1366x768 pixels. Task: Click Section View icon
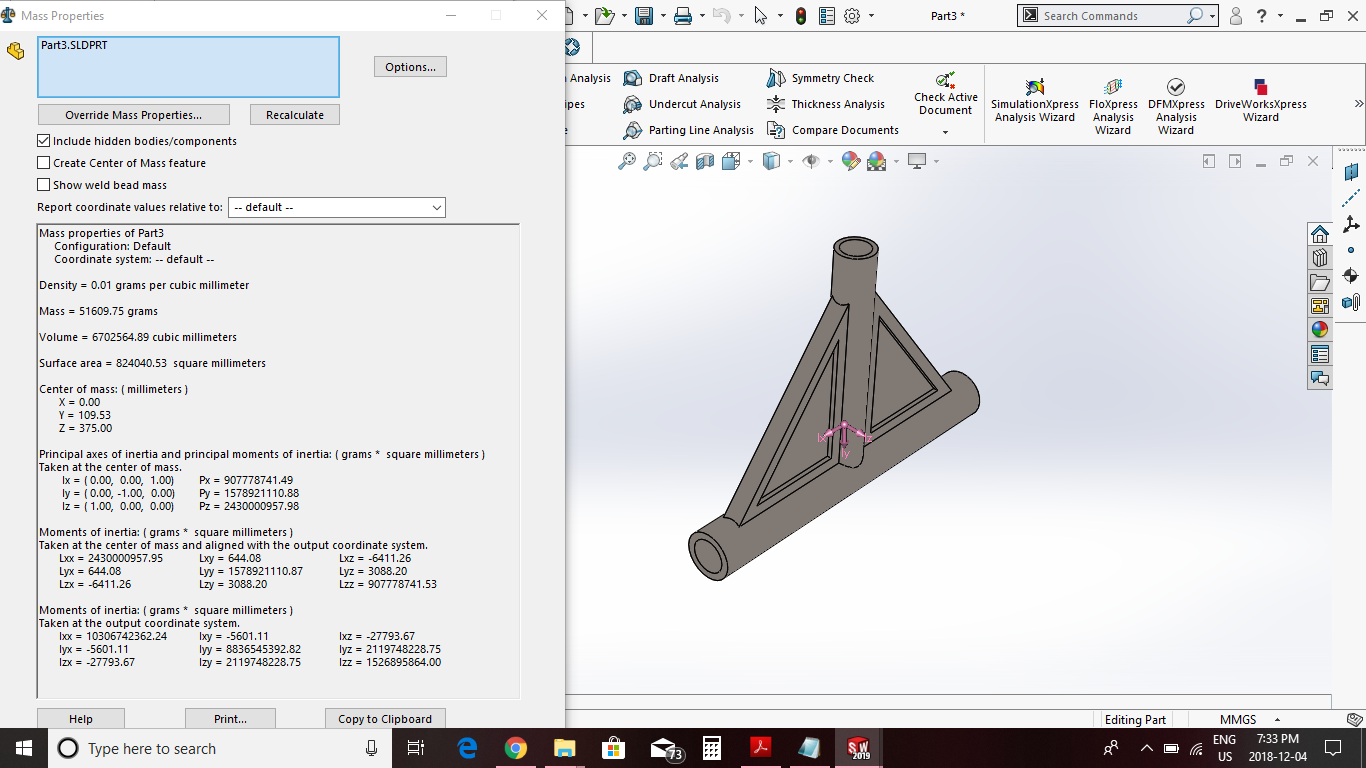pos(705,161)
